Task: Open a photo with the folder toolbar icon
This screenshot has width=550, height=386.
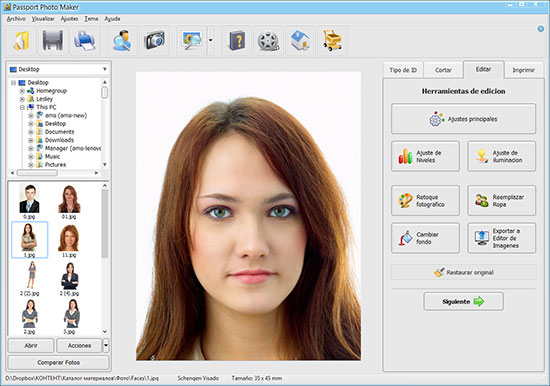Action: click(21, 40)
